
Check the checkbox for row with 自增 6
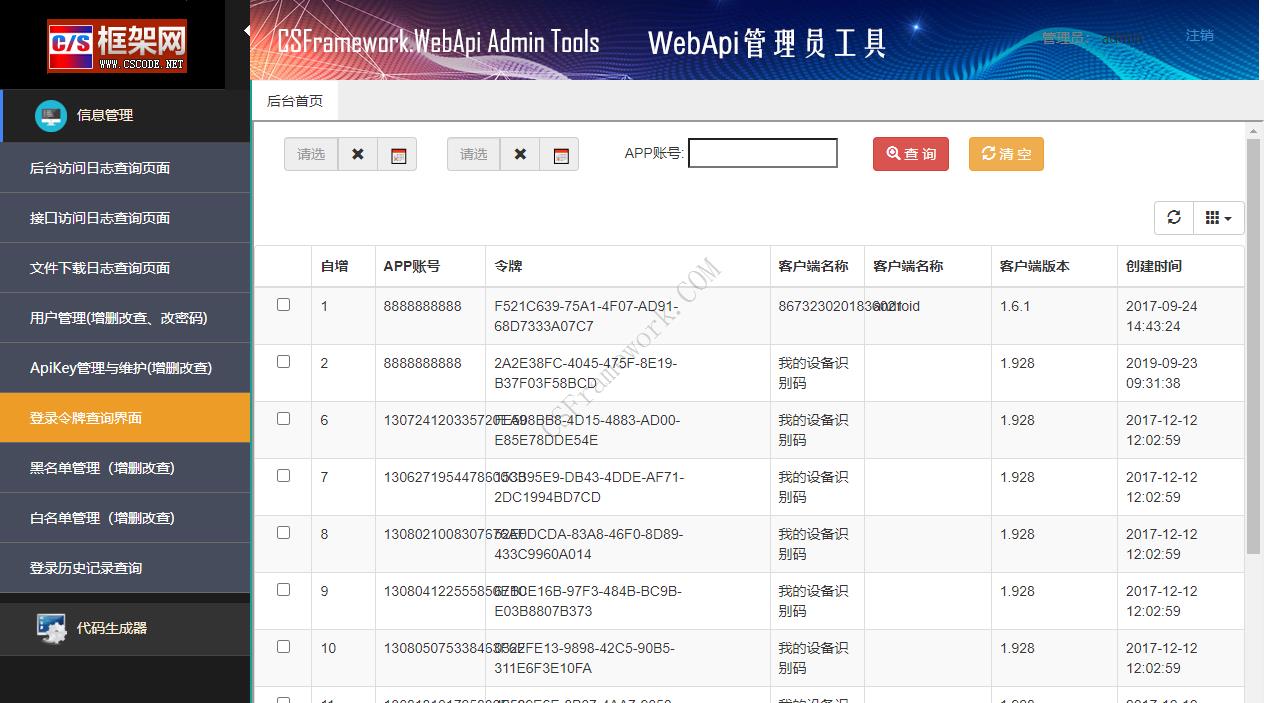pos(282,420)
